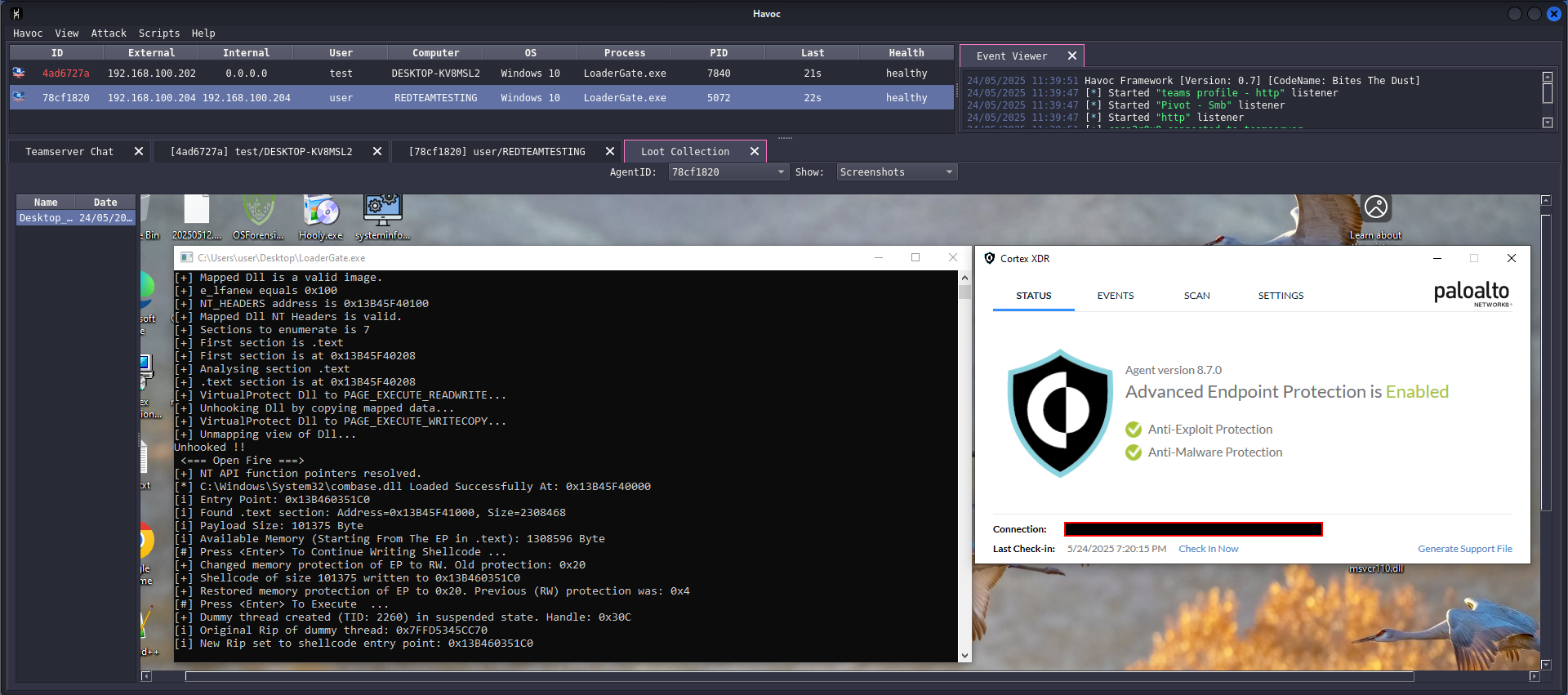Click loot viewer vertical scrollbar down arrow

pos(1545,665)
